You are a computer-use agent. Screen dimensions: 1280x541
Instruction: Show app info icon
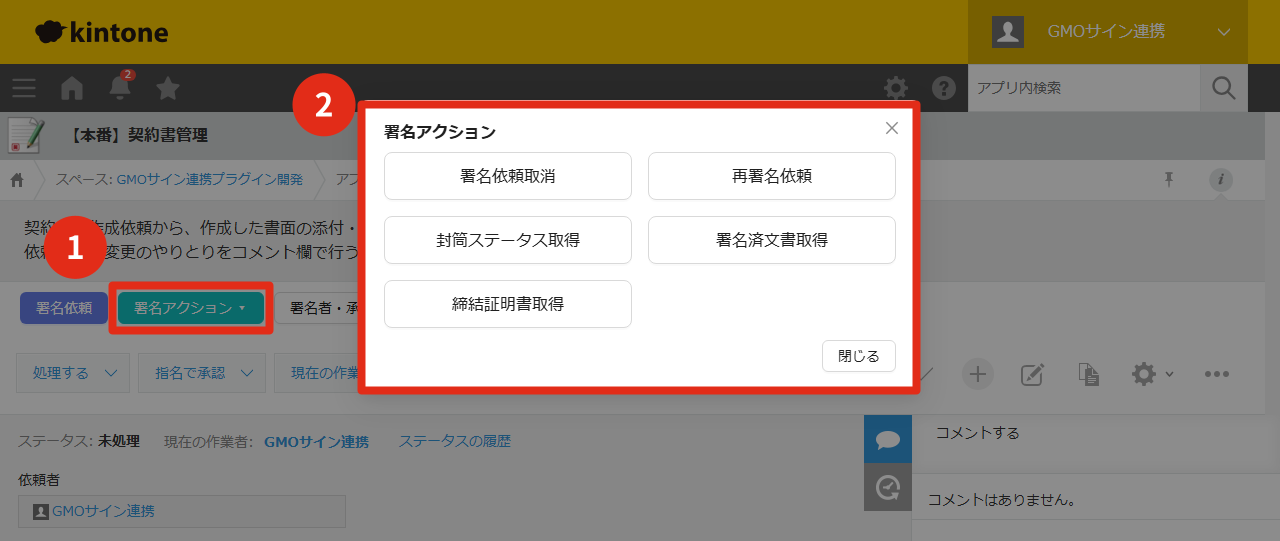point(1221,180)
